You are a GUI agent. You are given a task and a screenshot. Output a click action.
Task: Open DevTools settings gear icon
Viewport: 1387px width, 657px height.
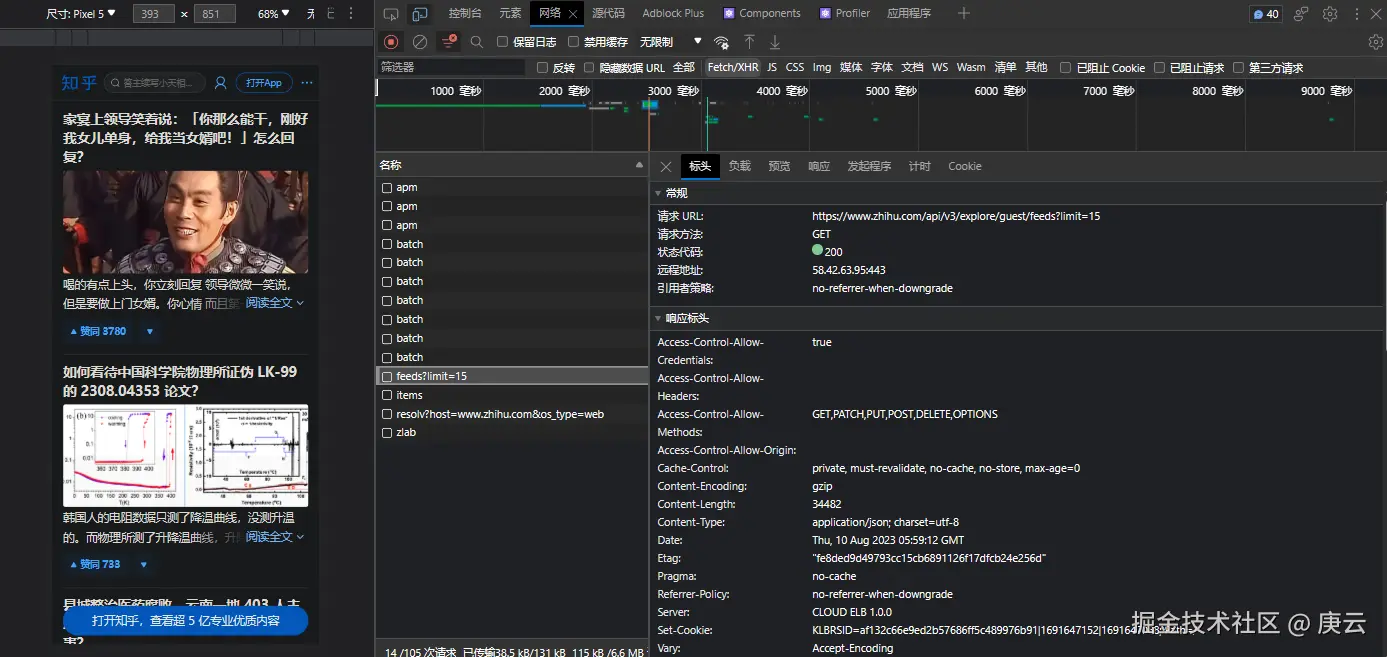click(x=1330, y=14)
